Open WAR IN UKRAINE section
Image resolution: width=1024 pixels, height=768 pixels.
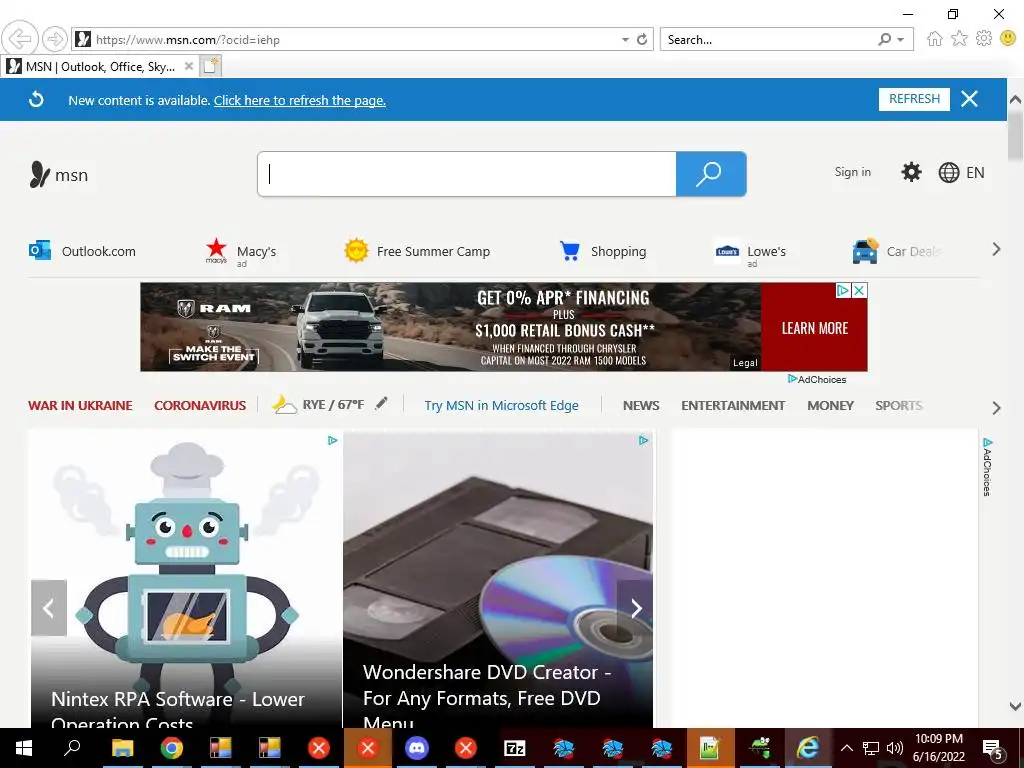coord(80,406)
